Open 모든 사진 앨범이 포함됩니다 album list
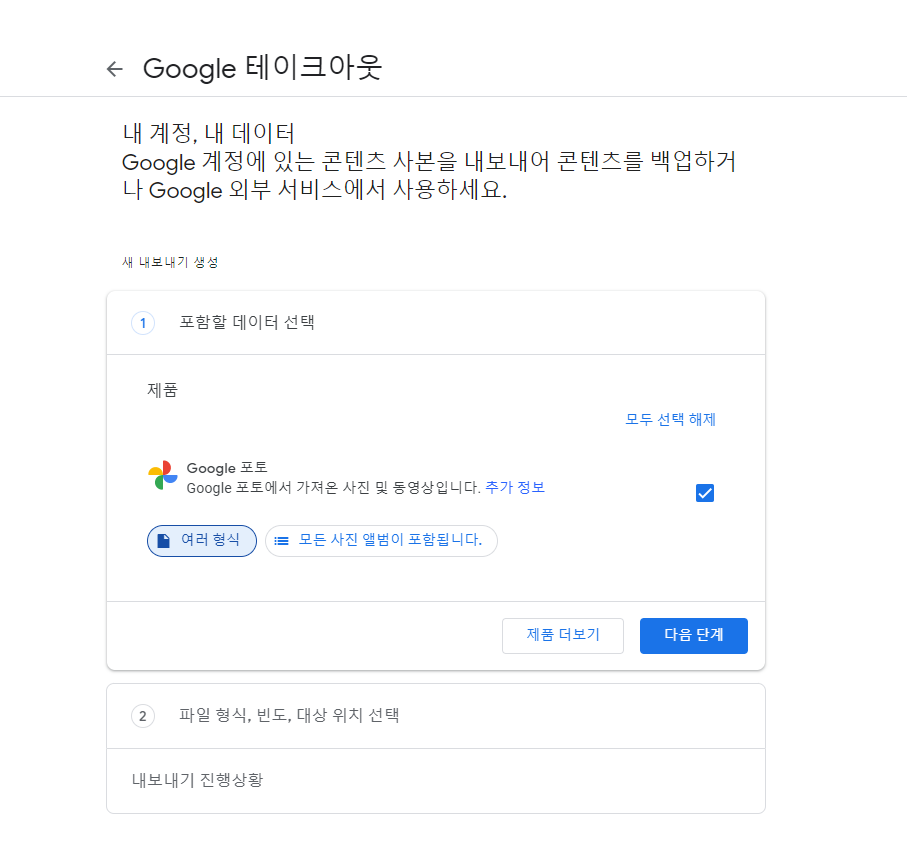This screenshot has width=907, height=868. 381,541
